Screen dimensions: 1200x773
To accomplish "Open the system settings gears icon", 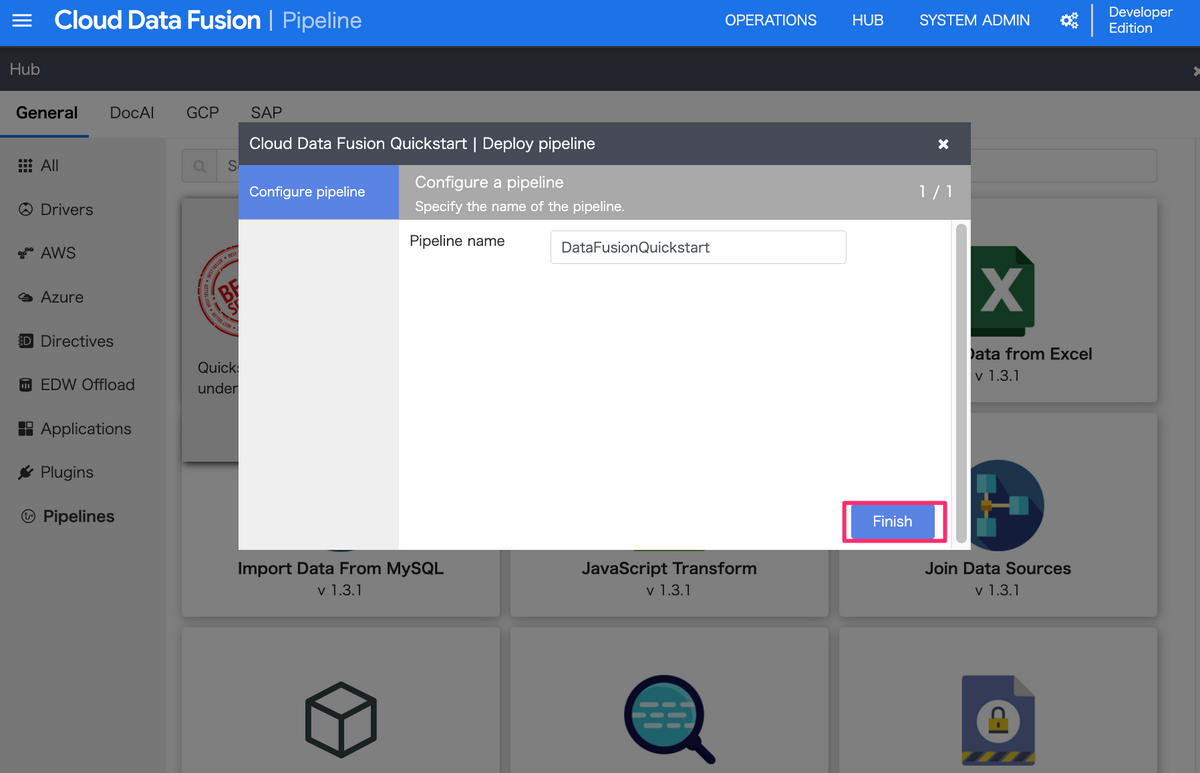I will (1069, 20).
